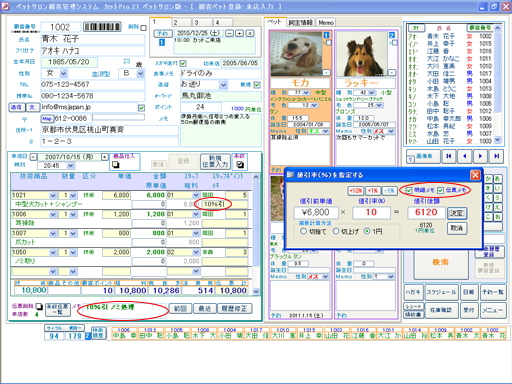This screenshot has width=512, height=384.
Task: Click the previous-day minus button beside 来店日
Action: tap(33, 157)
